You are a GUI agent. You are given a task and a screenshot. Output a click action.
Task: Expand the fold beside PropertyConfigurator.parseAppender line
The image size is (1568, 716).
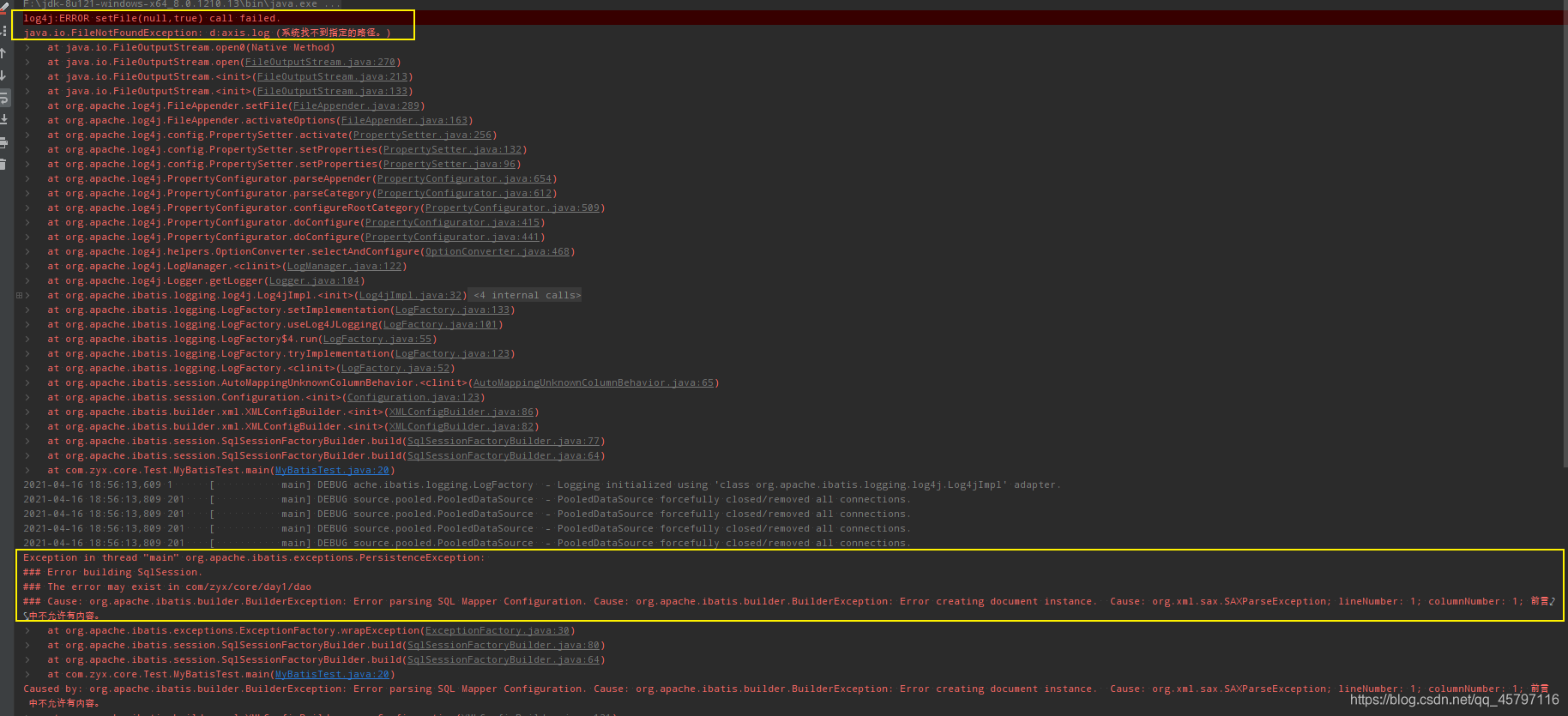[27, 179]
